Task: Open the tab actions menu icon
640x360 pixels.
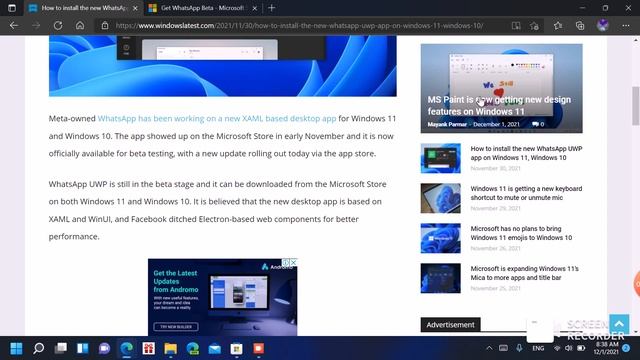Action: coord(12,8)
